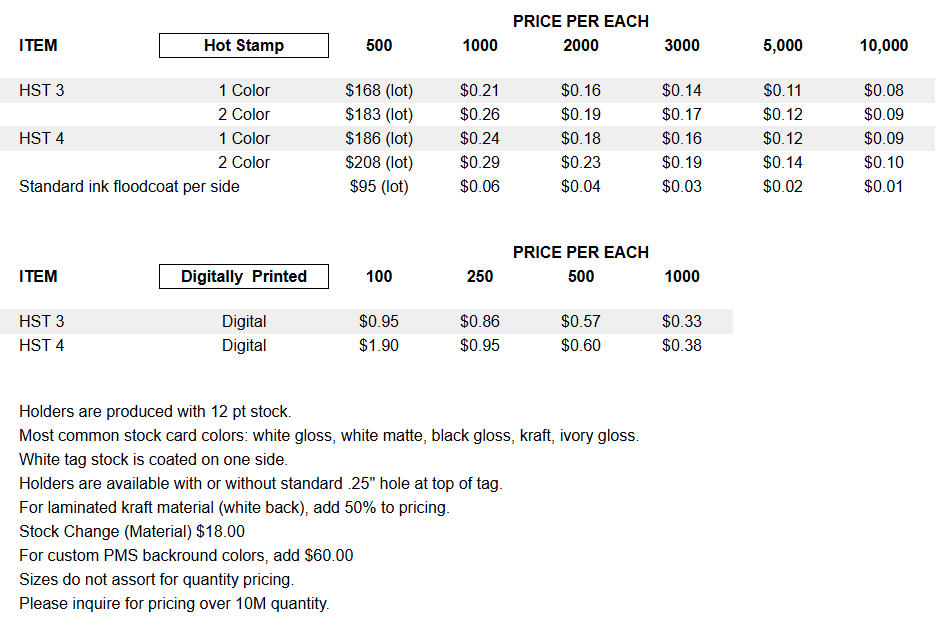Click the 250 quantity column header
Image resolution: width=942 pixels, height=628 pixels.
click(480, 276)
